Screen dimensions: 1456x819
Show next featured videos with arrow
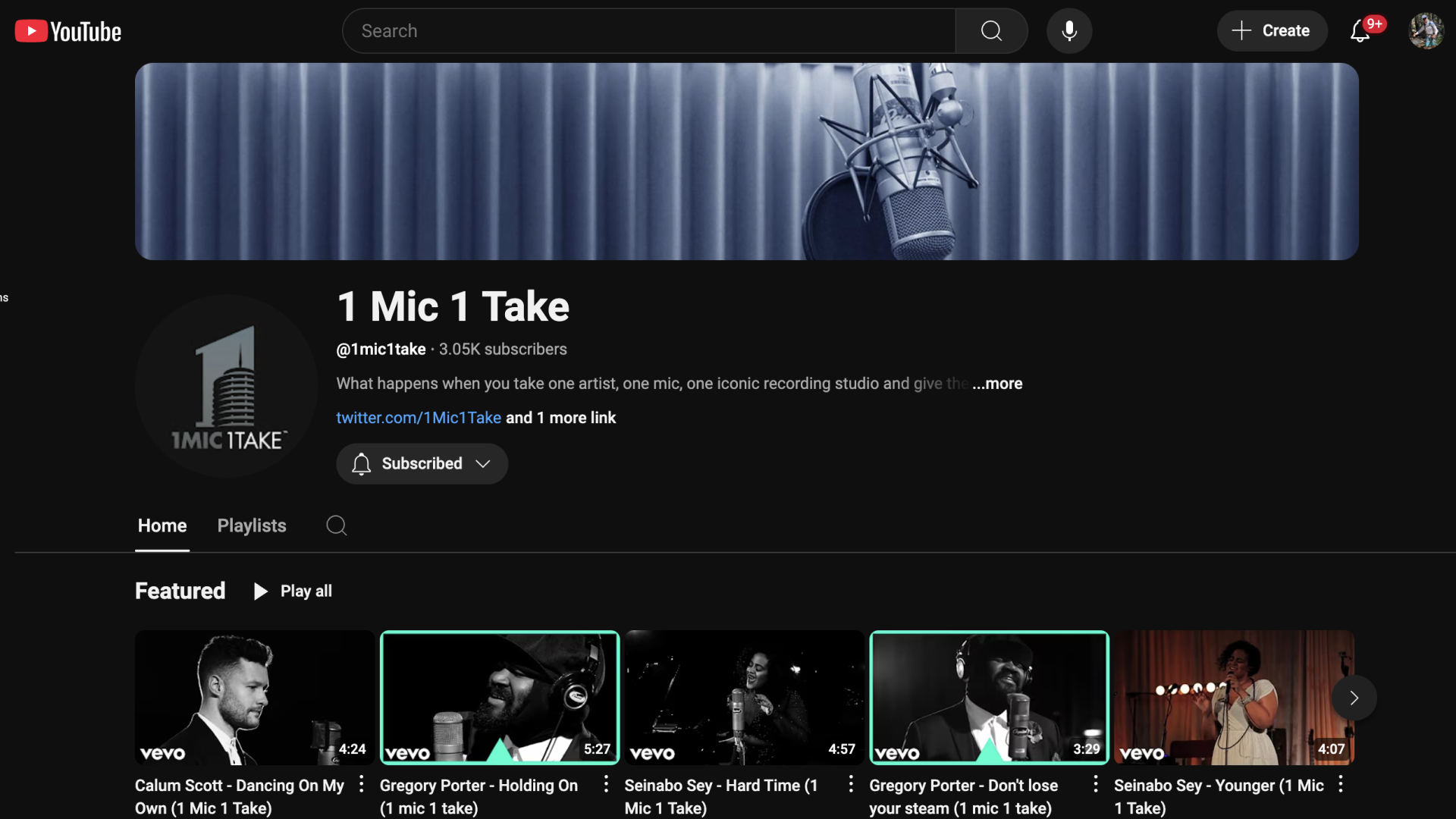coord(1354,698)
